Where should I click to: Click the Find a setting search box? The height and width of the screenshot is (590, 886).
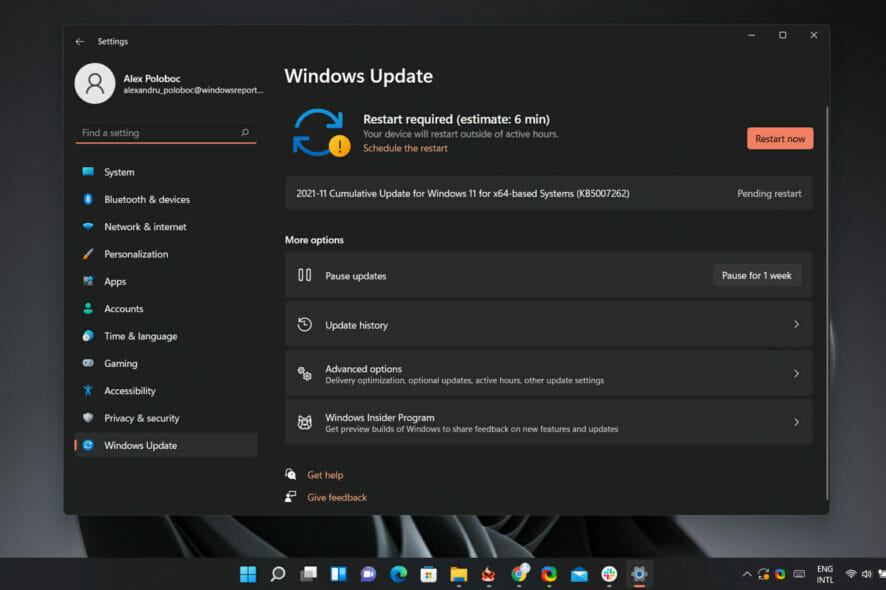[x=160, y=133]
